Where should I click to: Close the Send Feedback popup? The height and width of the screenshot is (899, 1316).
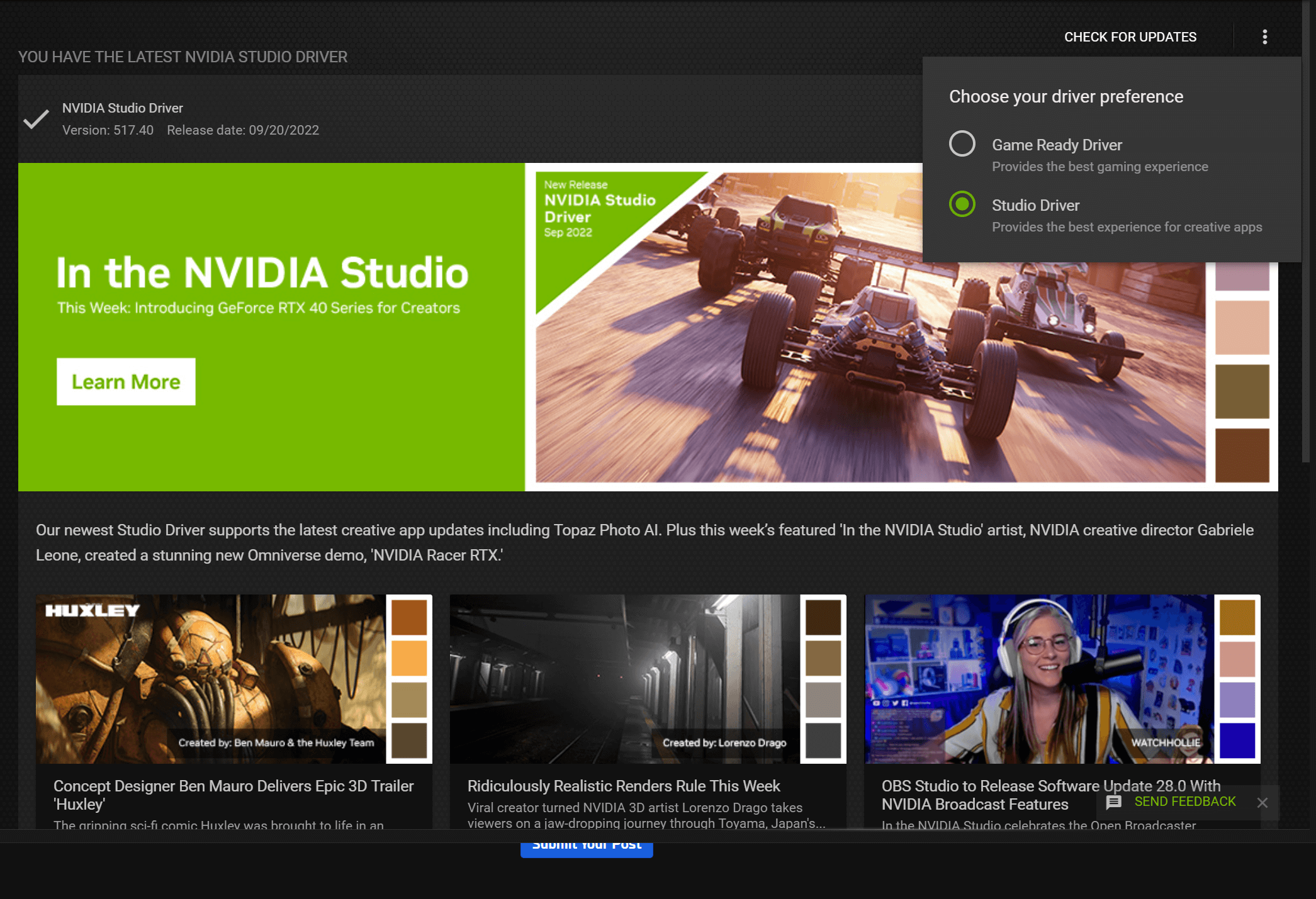point(1262,803)
